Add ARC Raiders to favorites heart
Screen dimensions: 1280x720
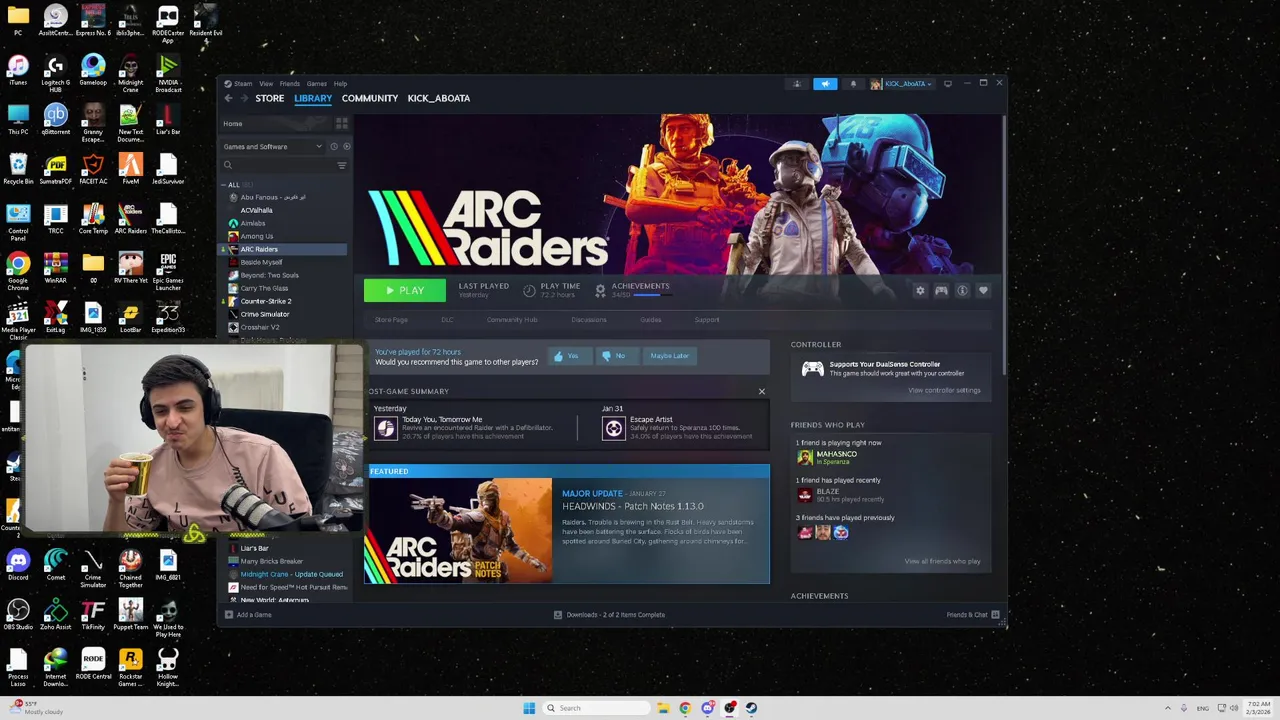click(x=983, y=290)
